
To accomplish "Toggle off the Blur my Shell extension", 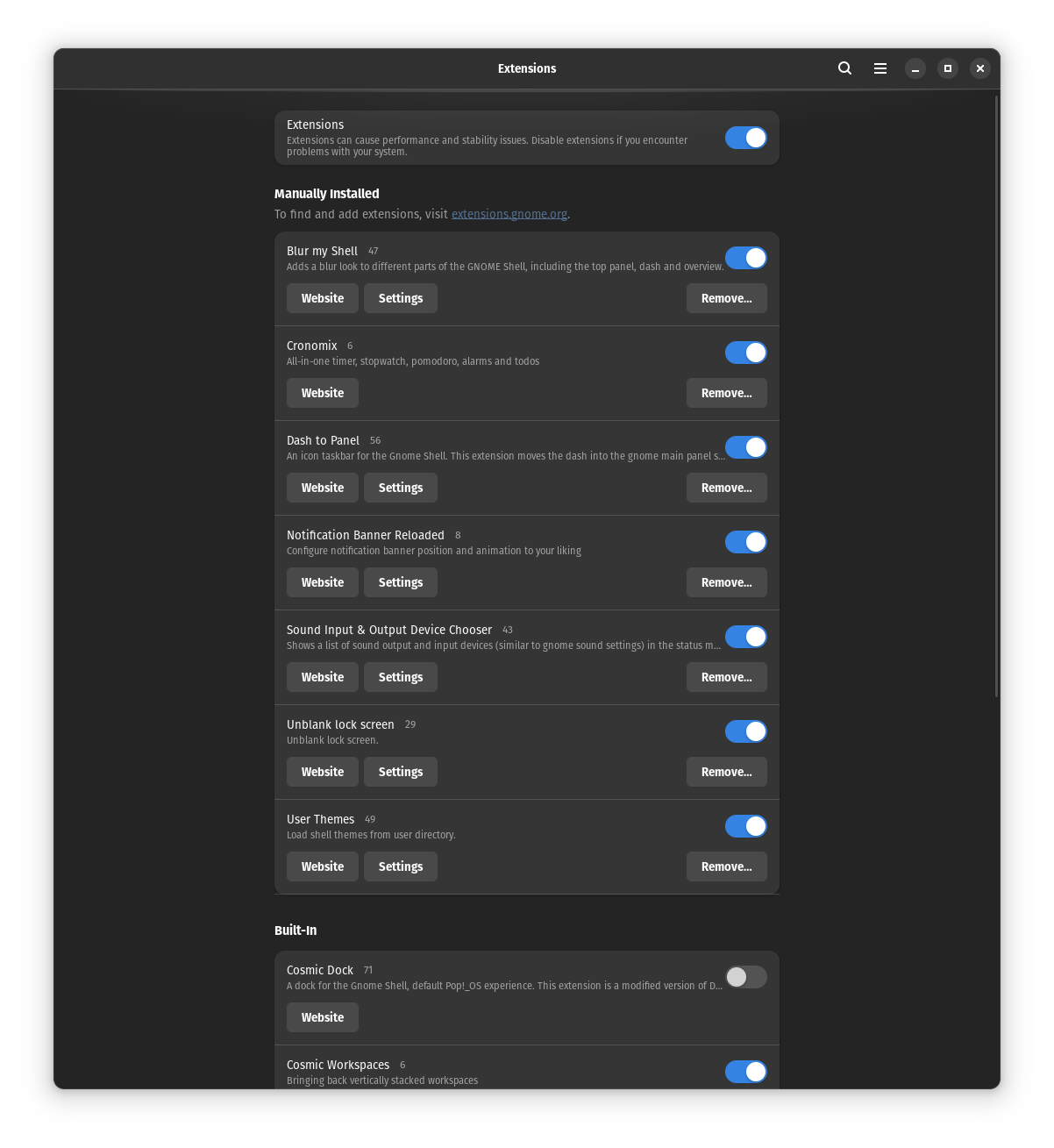I will click(745, 258).
